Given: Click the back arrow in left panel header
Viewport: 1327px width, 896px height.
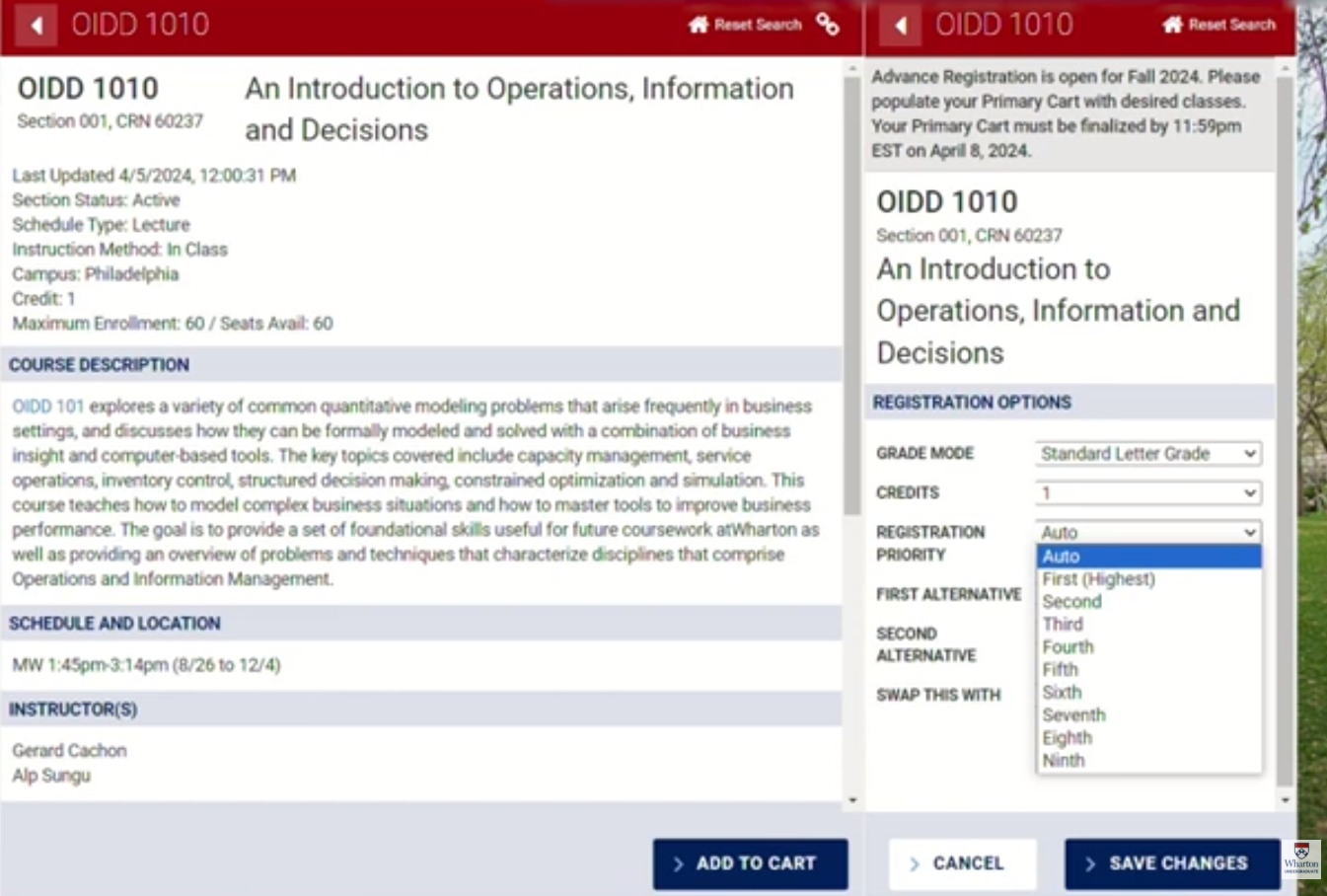Looking at the screenshot, I should tap(37, 25).
